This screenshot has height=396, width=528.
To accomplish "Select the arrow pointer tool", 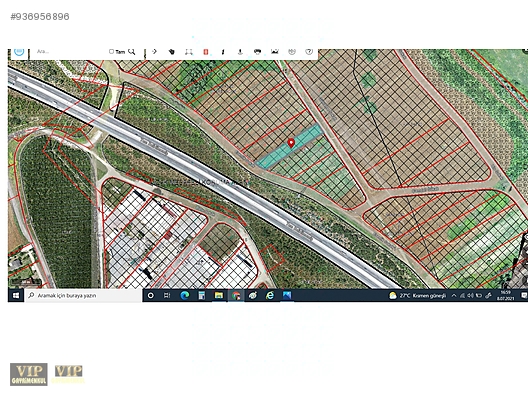I will coord(155,52).
